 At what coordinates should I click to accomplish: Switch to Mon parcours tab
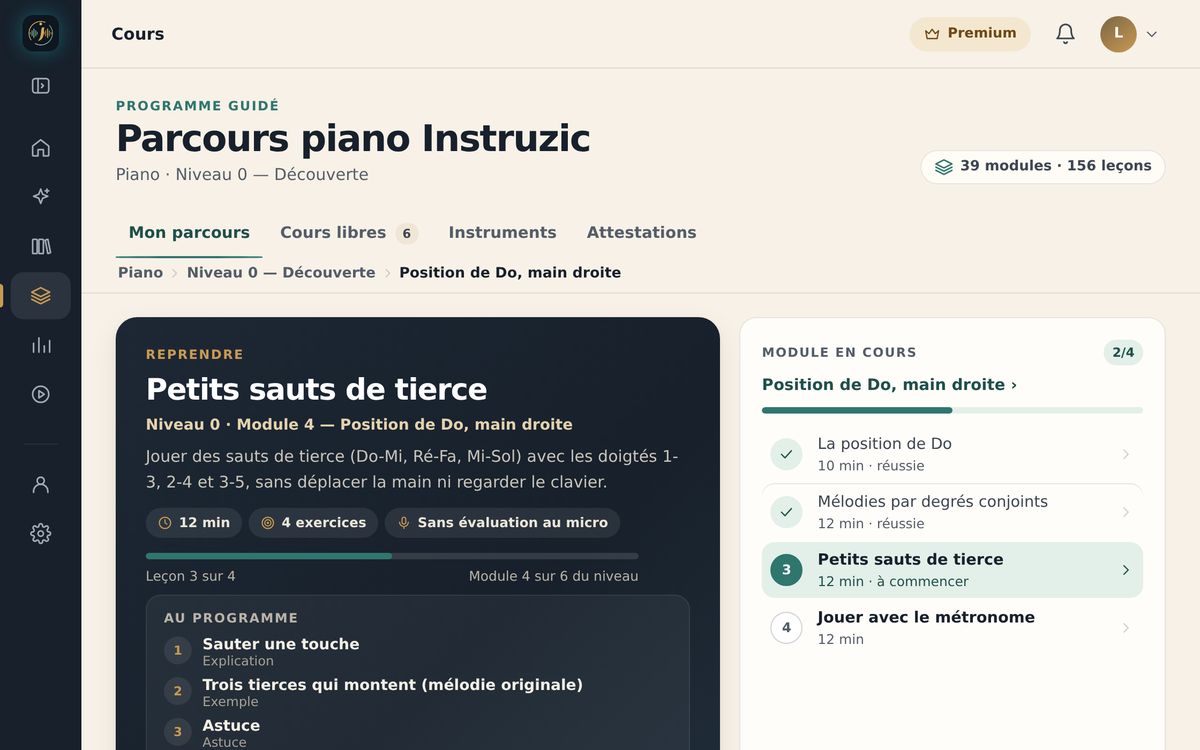click(x=189, y=233)
